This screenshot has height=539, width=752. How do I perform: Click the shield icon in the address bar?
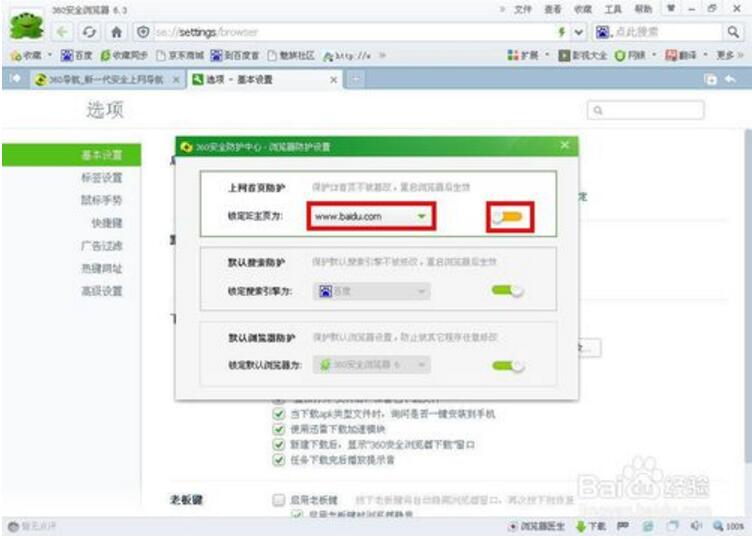pos(143,32)
